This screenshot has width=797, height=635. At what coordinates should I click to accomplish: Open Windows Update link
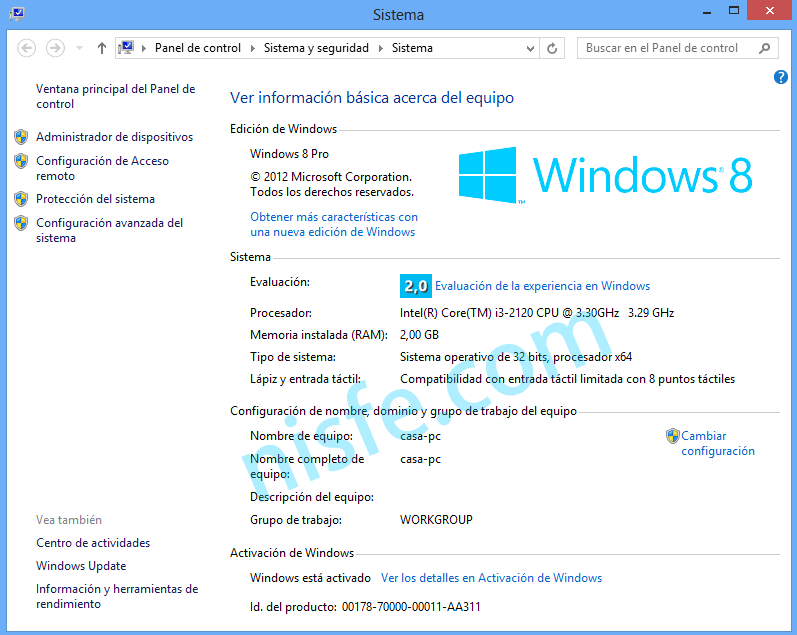point(81,565)
